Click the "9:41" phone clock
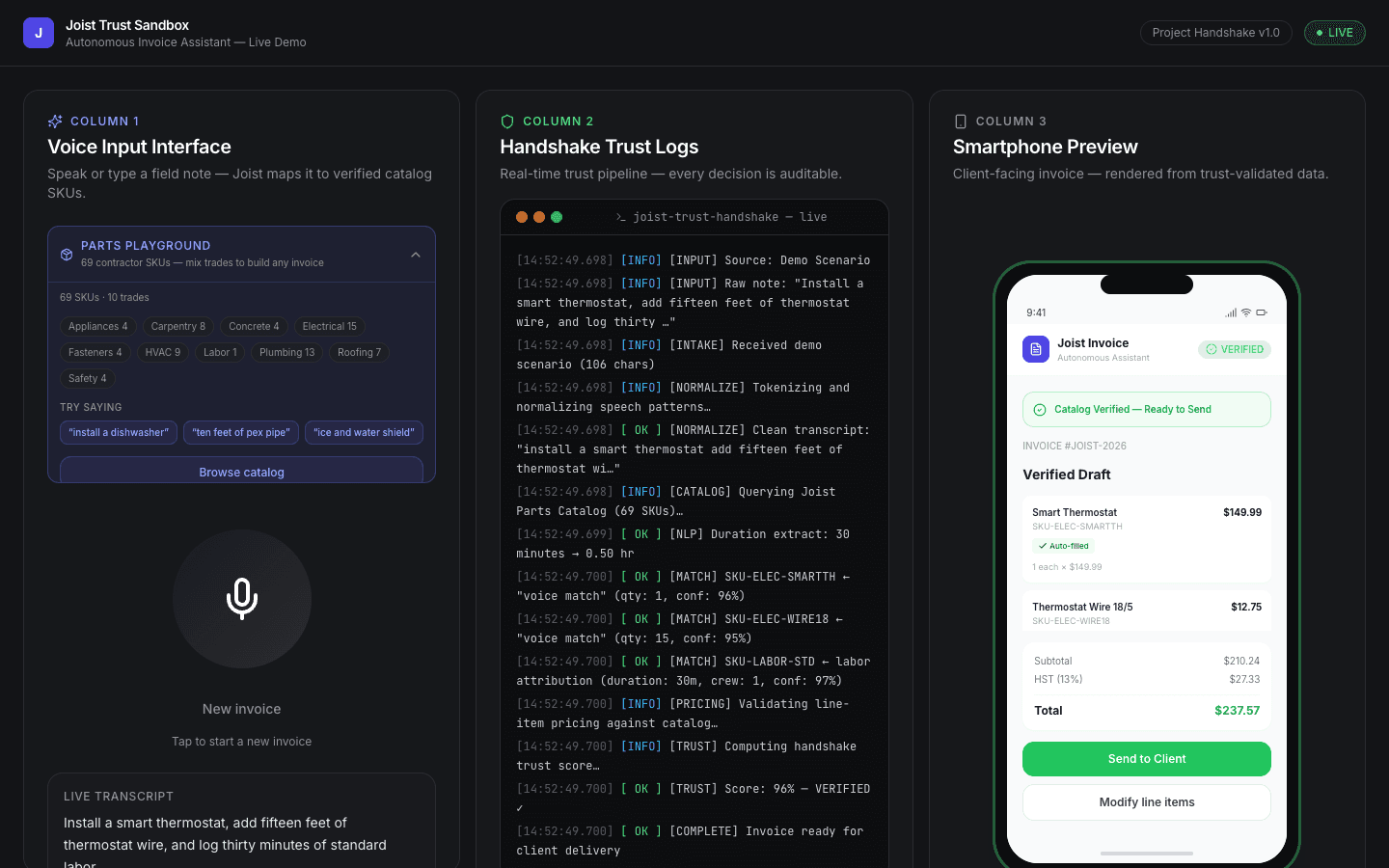 click(1036, 312)
